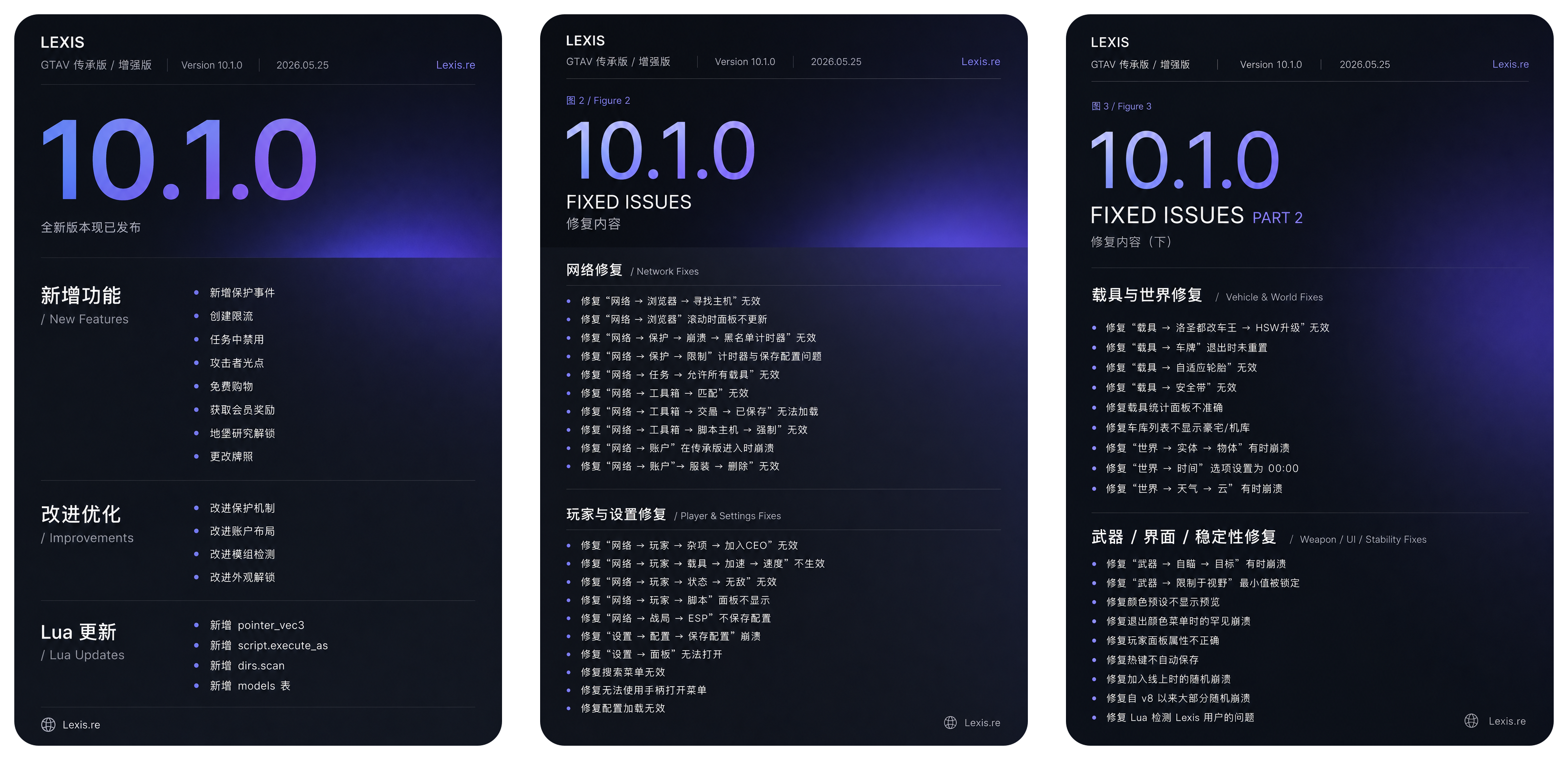Select the '免费购物' list item

click(231, 386)
